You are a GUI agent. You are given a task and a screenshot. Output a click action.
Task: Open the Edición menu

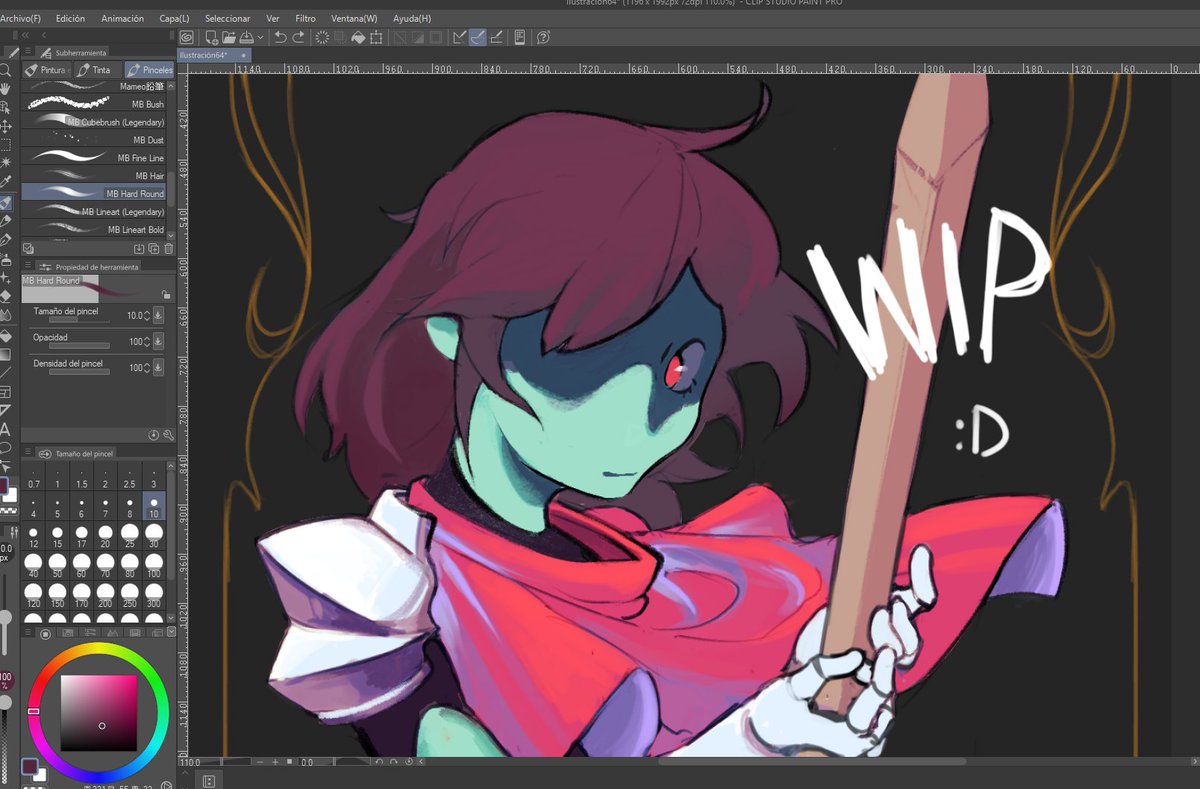coord(70,18)
